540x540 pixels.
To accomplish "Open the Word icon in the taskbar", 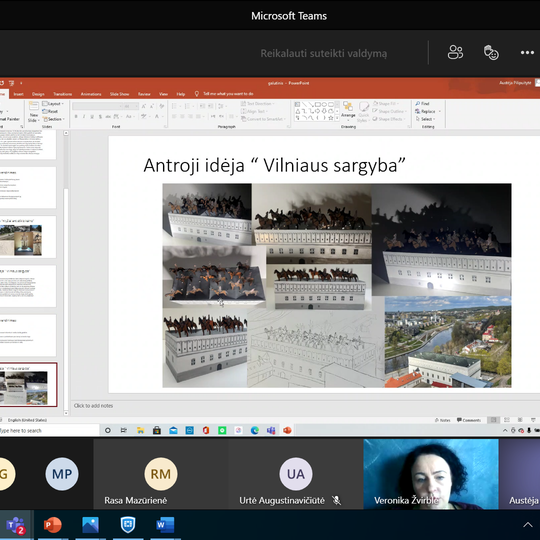I will tap(165, 525).
